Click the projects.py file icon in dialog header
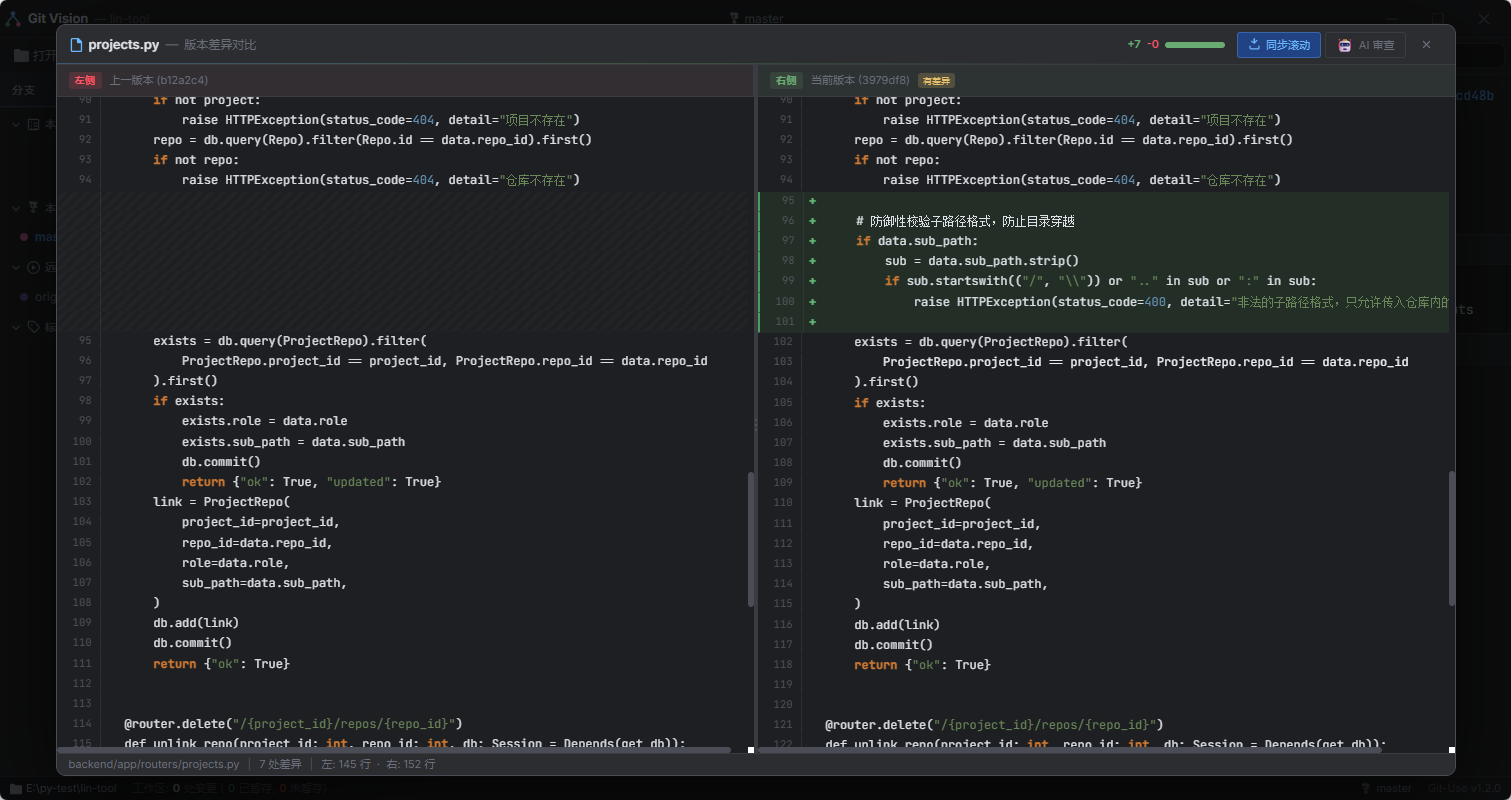Screen dimensions: 1511x800 click(x=76, y=45)
